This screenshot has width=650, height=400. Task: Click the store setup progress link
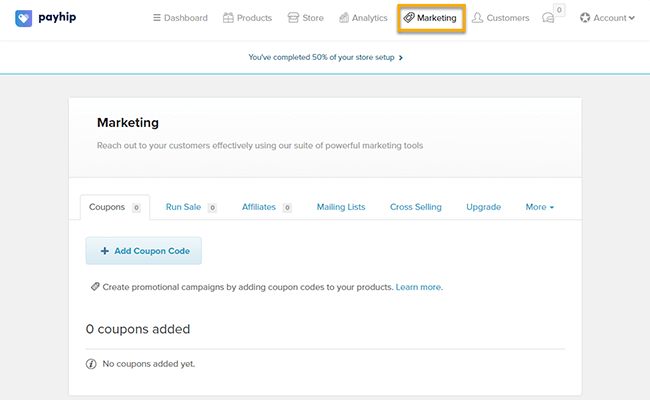pos(325,57)
